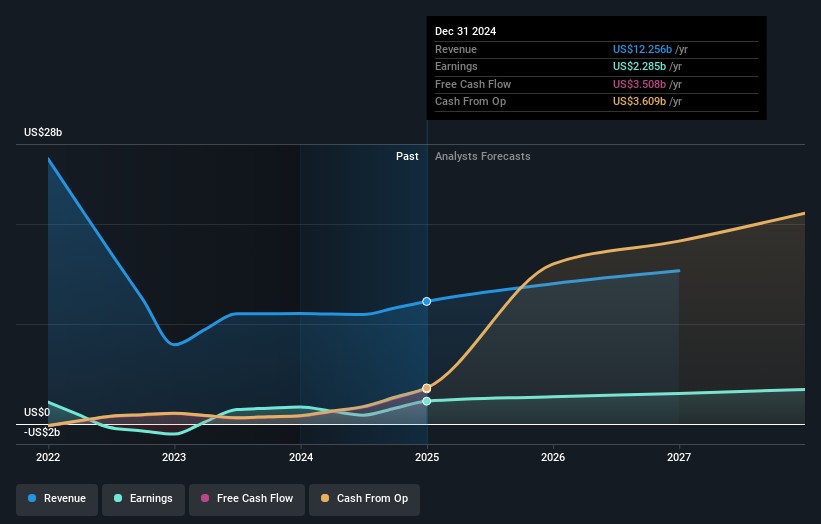Click the "Past" section label

pyautogui.click(x=407, y=156)
